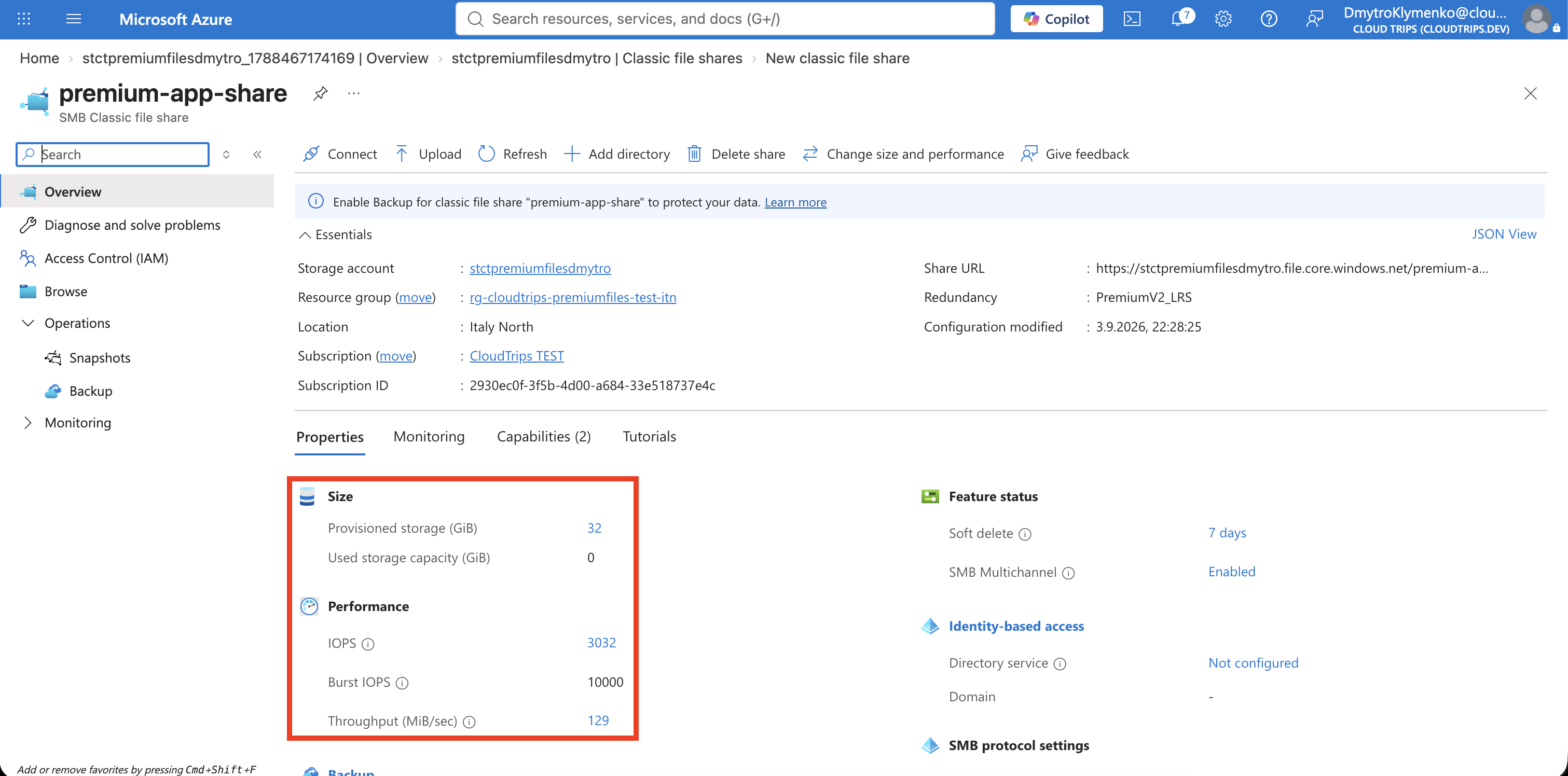
Task: Click the Microsoft Azure logo text
Action: pos(175,20)
